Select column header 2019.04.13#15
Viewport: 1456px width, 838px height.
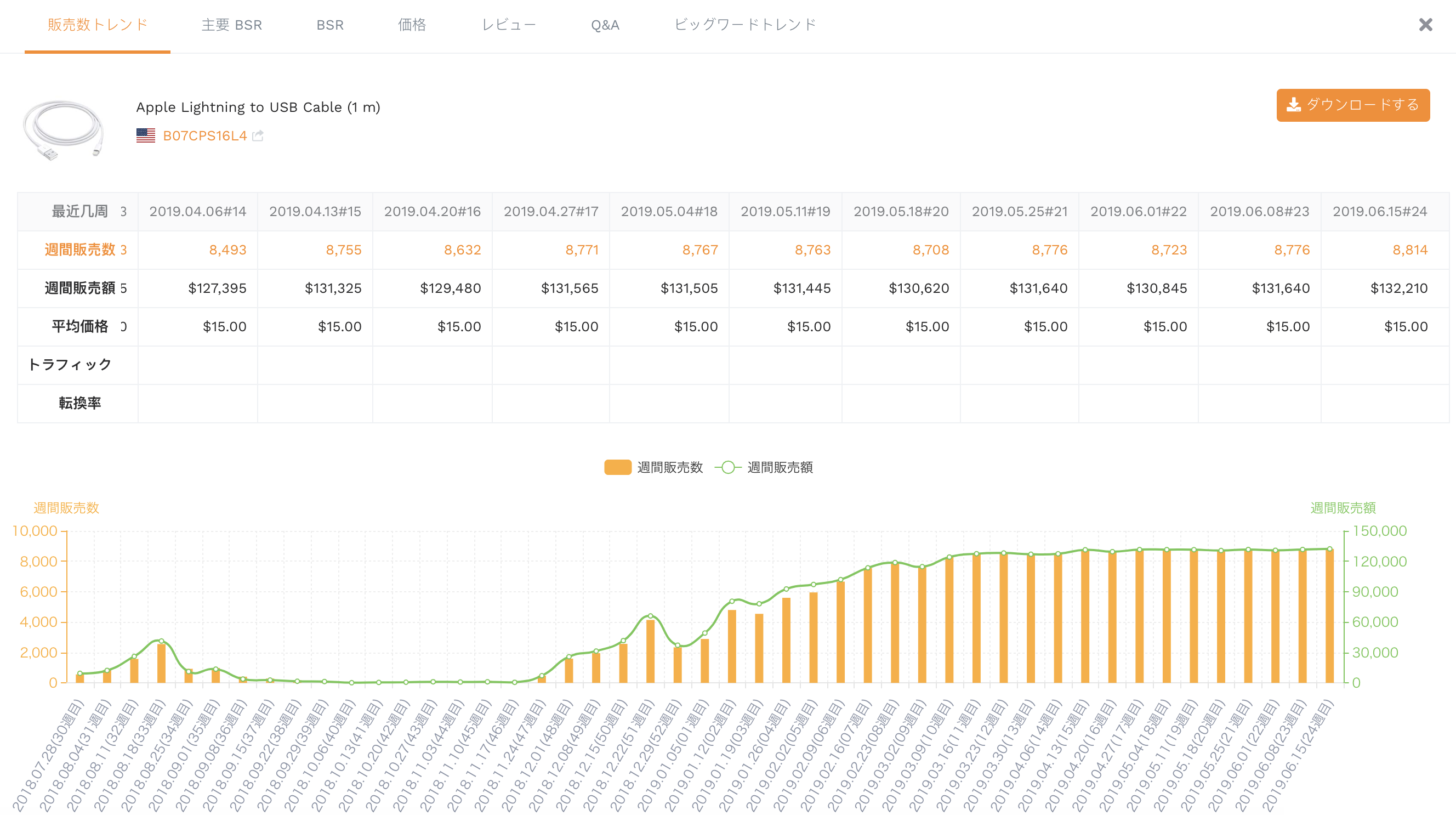click(x=315, y=212)
